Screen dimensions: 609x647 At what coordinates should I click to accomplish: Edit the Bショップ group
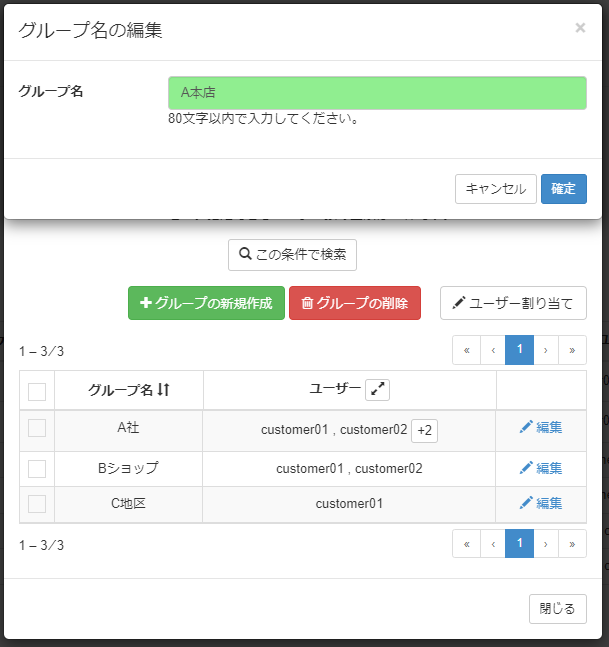(541, 468)
